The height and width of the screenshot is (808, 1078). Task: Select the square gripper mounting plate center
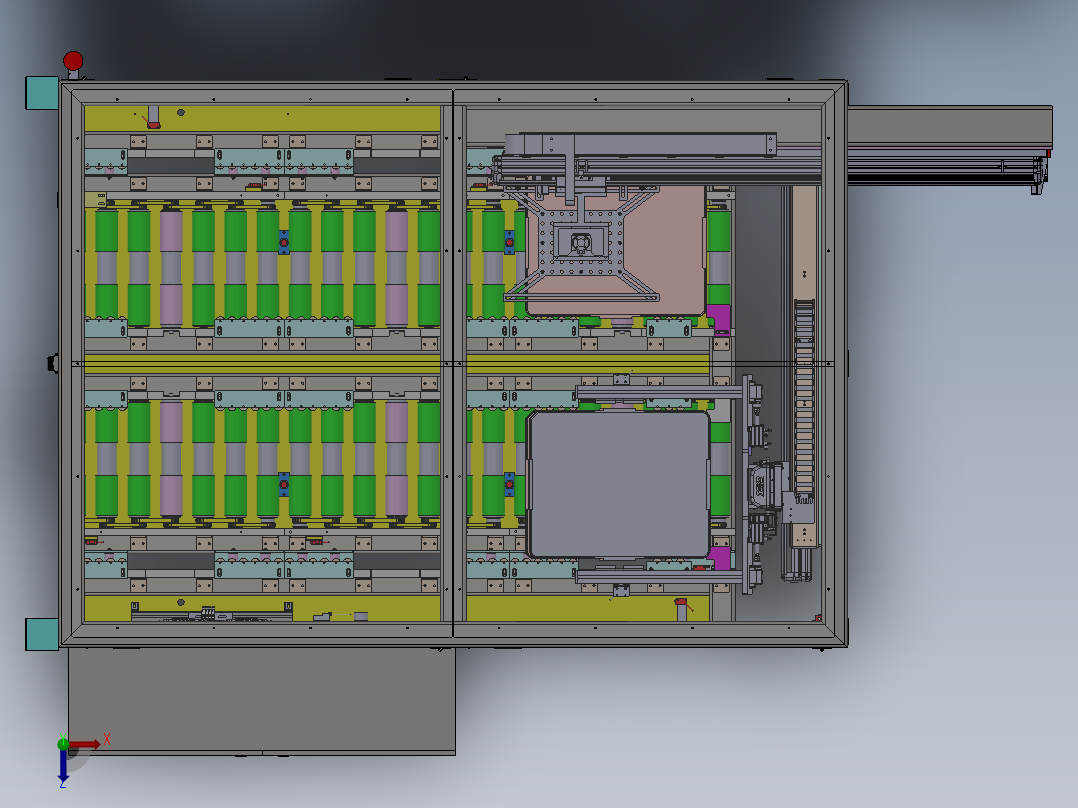pos(582,242)
